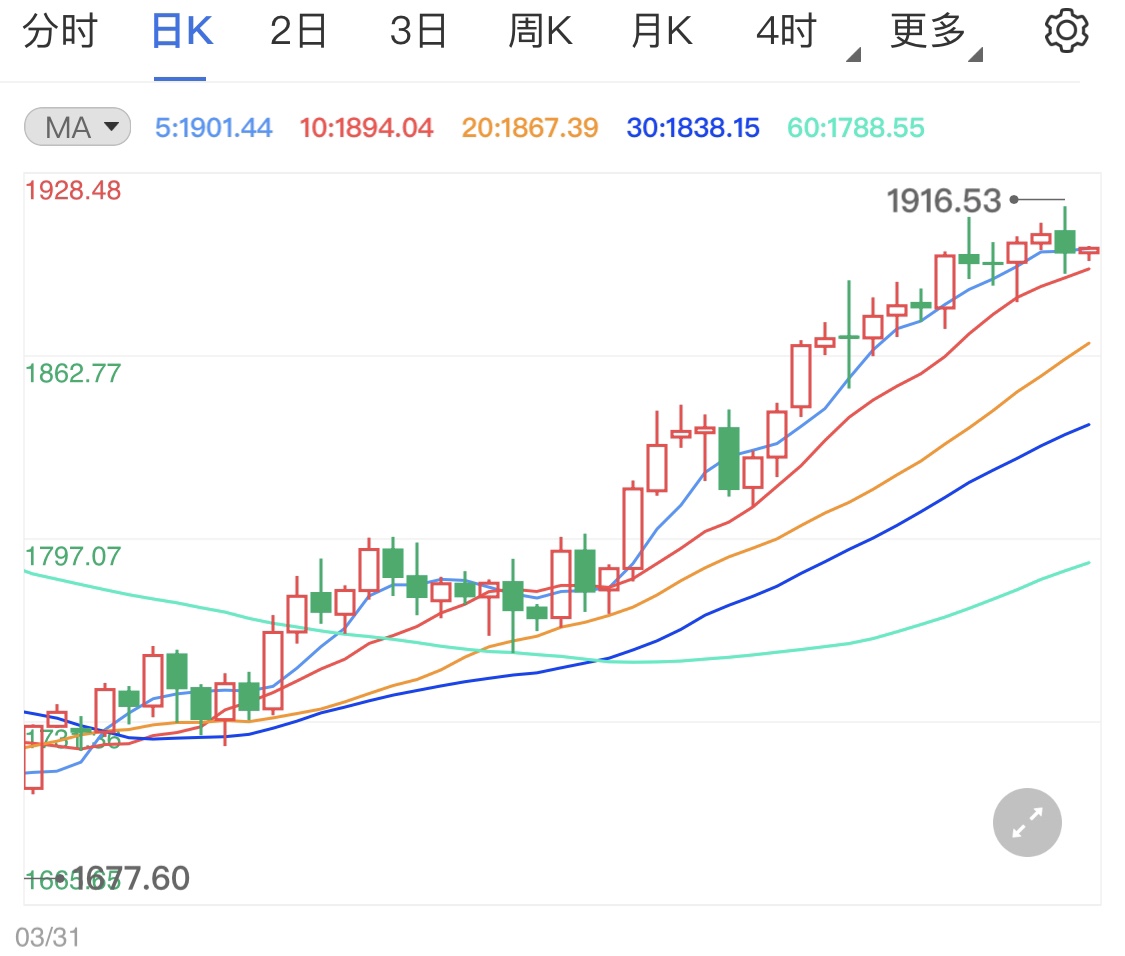Click the 03/31 date label
Viewport: 1125px width, 956px height.
(x=47, y=937)
